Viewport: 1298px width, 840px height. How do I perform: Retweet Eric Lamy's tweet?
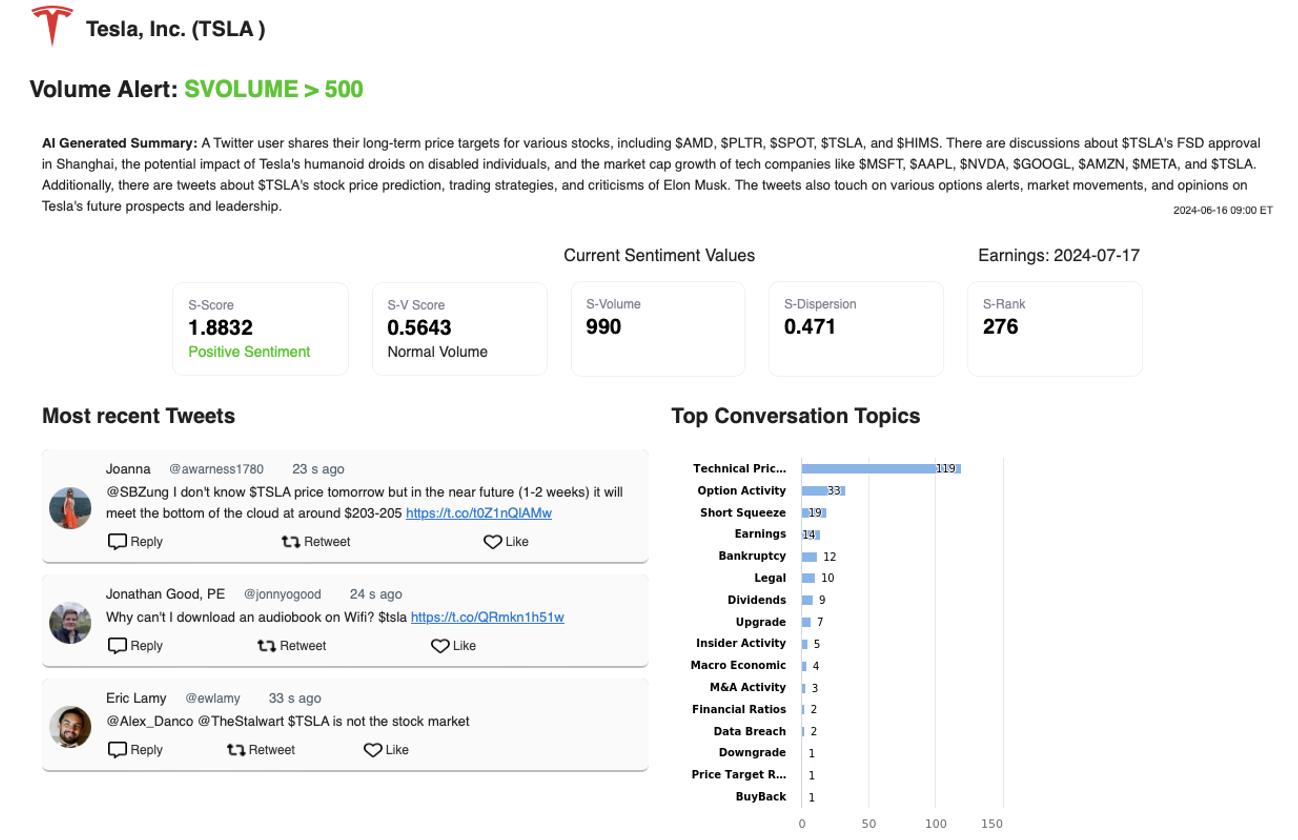click(x=261, y=750)
